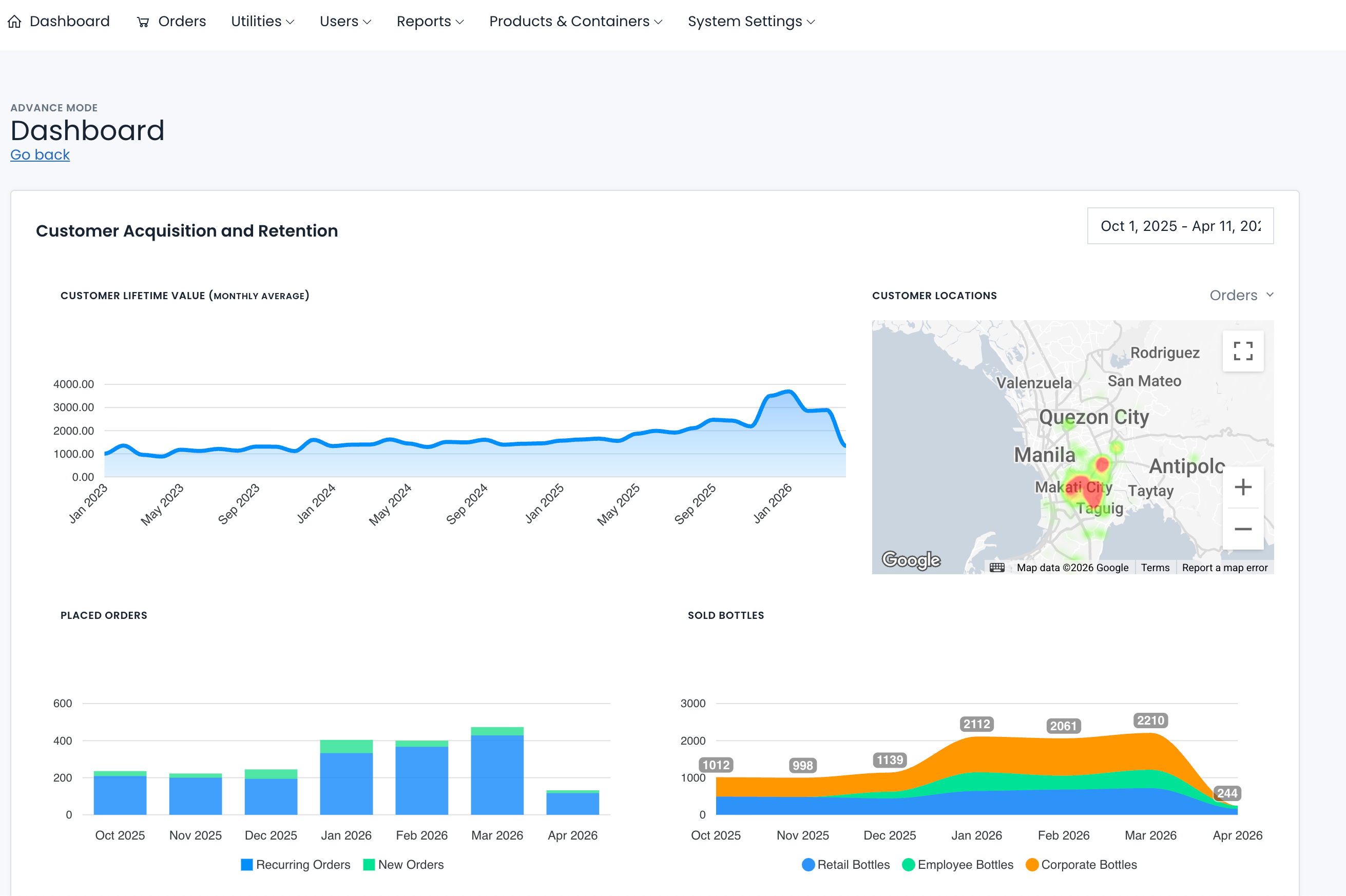The width and height of the screenshot is (1346, 896).
Task: Click the Google logo on map
Action: click(911, 559)
